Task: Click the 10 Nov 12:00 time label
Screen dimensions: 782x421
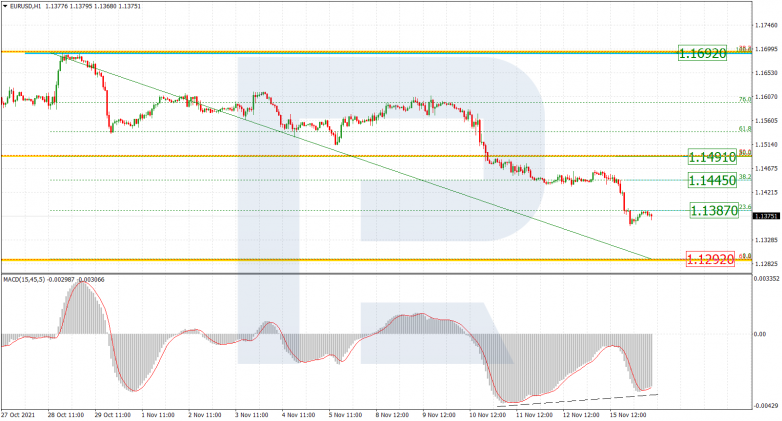Action: (488, 415)
